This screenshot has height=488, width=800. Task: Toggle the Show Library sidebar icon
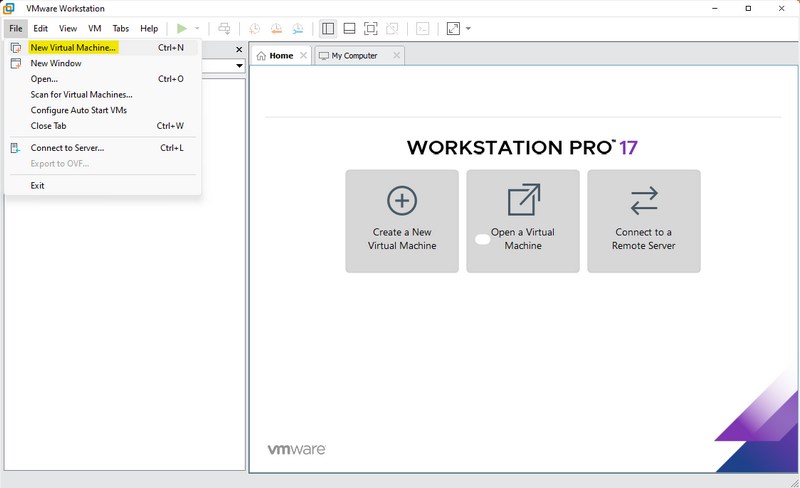(x=327, y=29)
